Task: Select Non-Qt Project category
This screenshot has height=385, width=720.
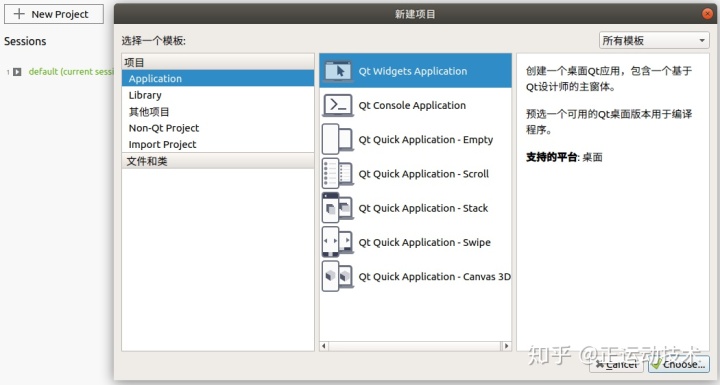Action: click(x=218, y=128)
